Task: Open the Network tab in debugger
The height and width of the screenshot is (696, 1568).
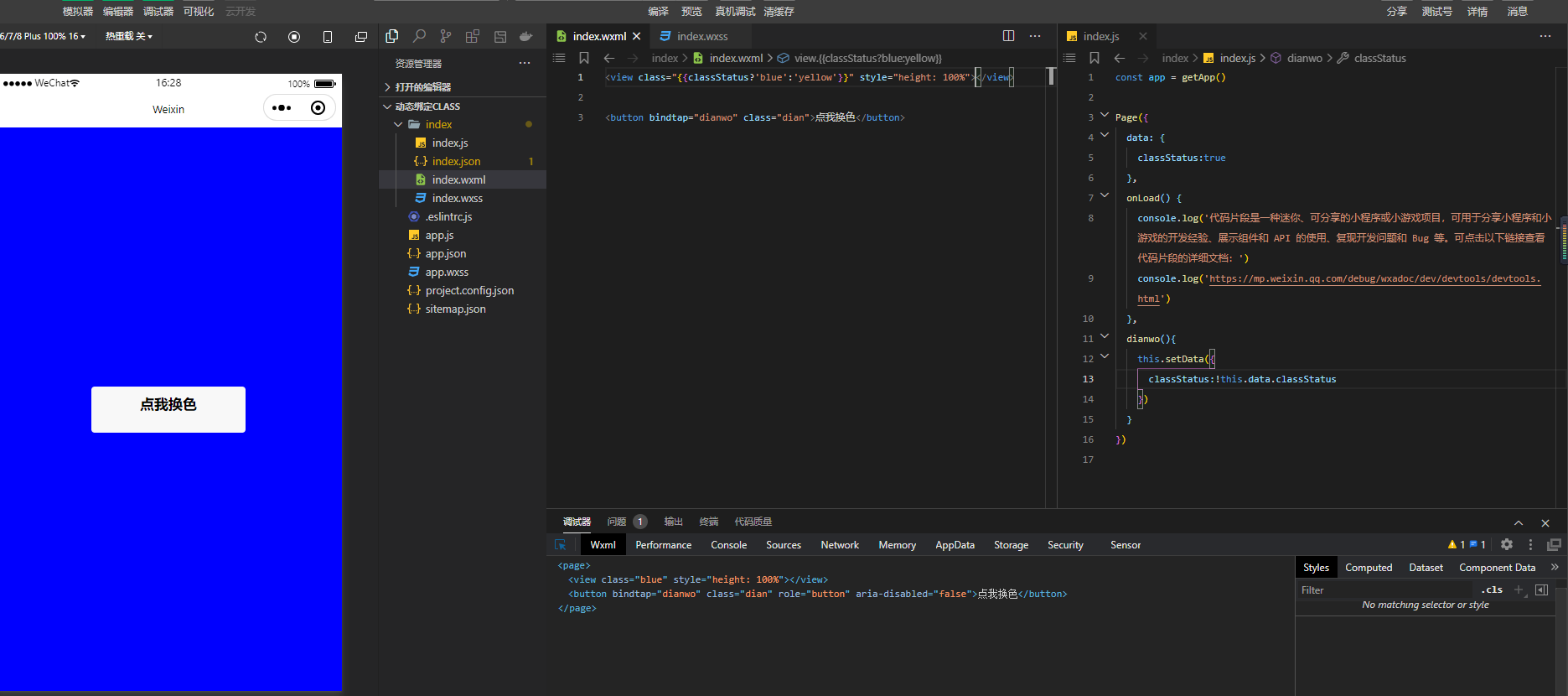Action: point(840,545)
